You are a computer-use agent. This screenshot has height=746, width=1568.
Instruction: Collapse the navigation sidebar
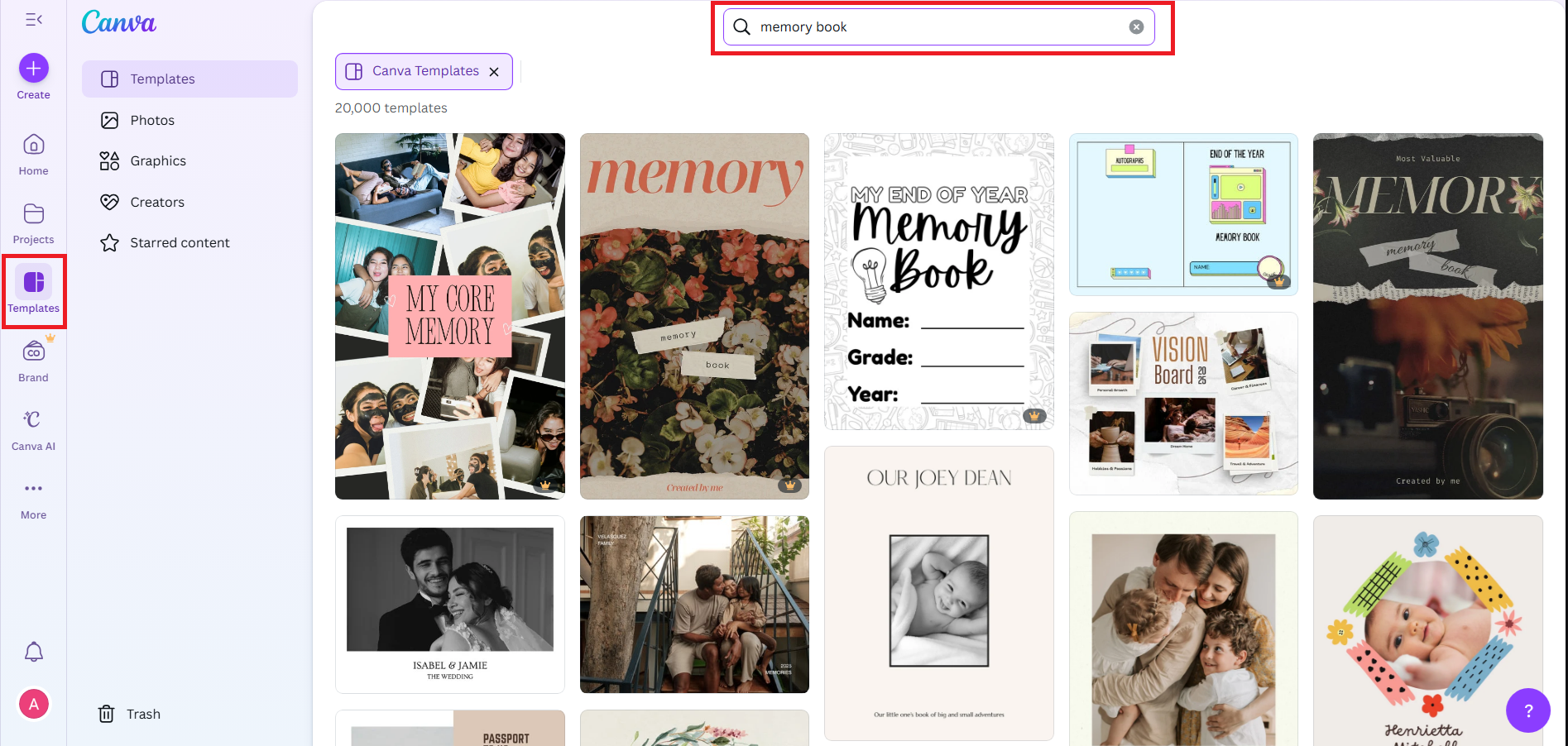(33, 19)
